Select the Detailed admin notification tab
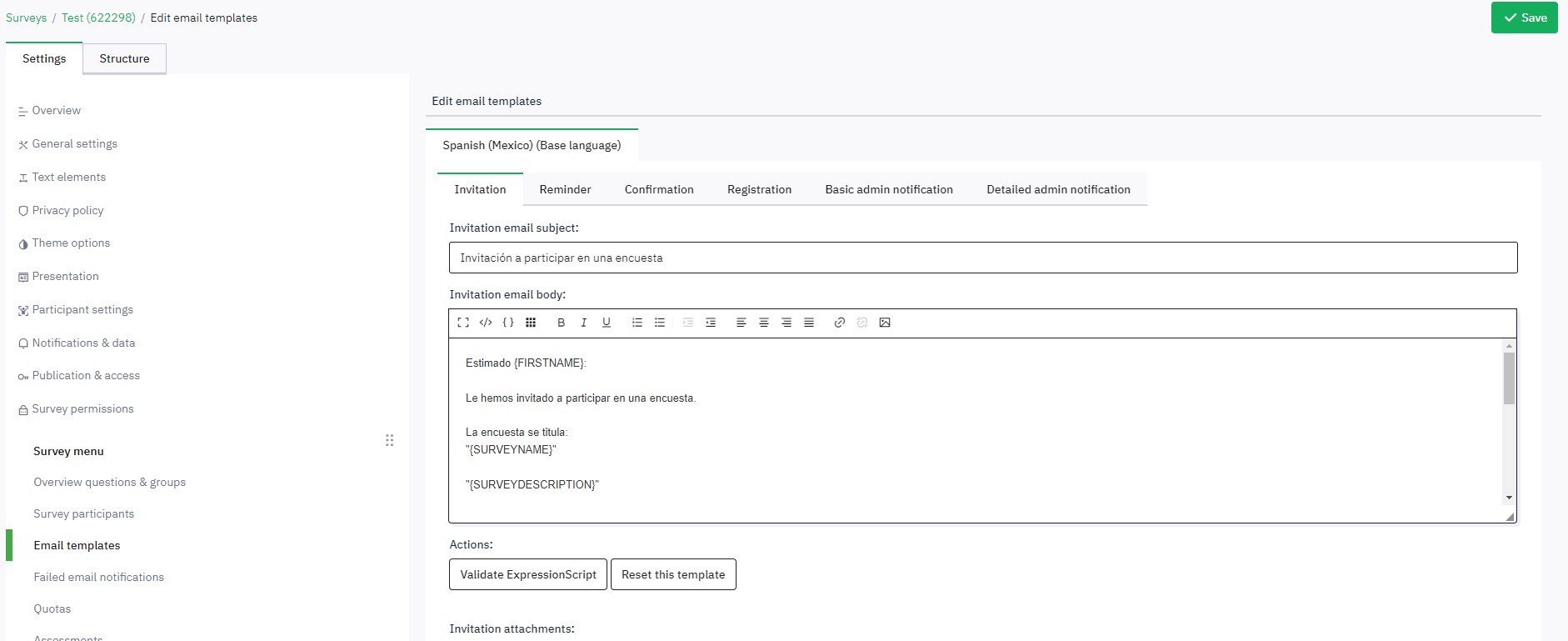1568x641 pixels. pyautogui.click(x=1058, y=189)
